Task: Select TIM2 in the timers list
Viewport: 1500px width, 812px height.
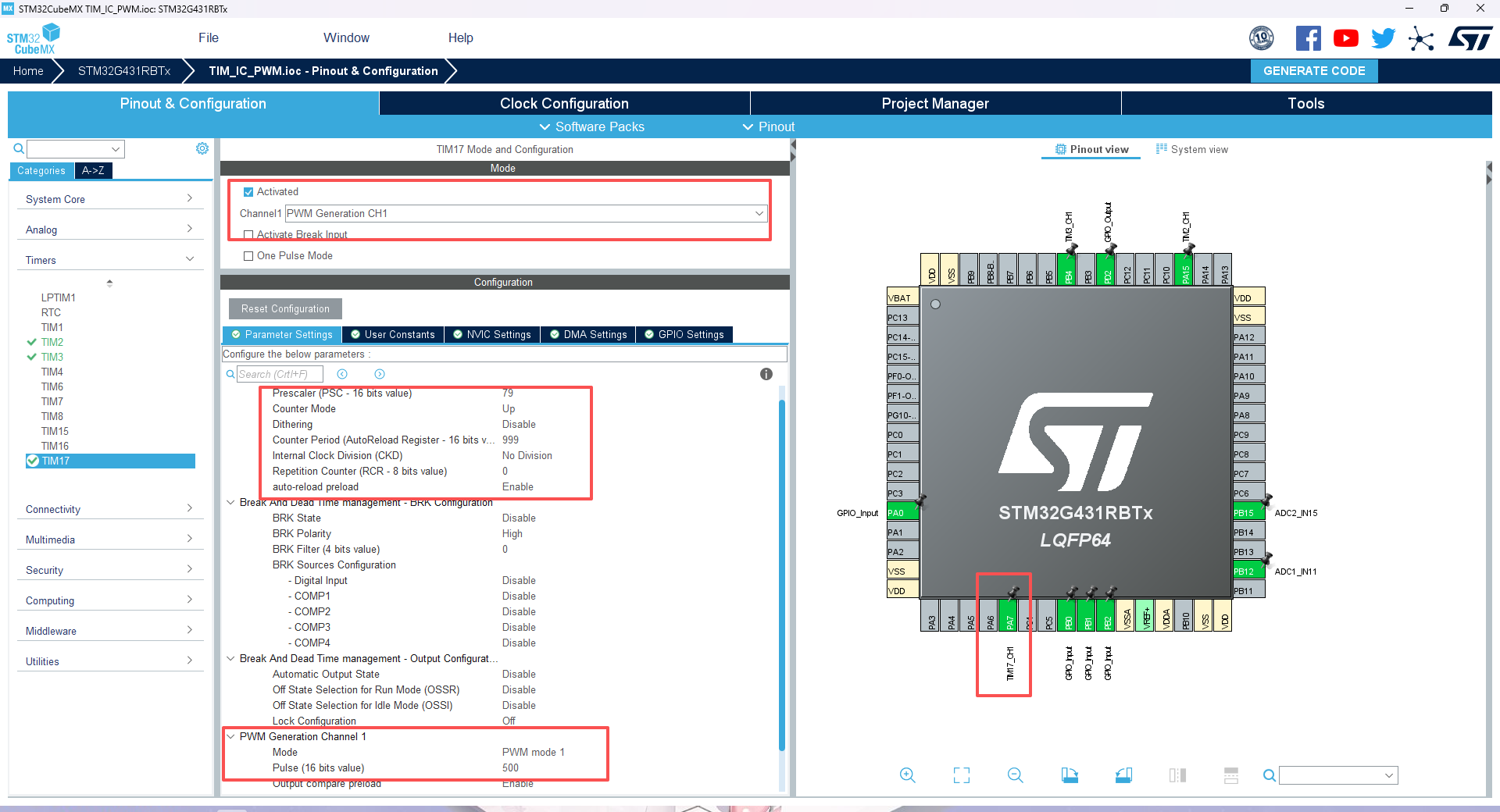Action: pyautogui.click(x=52, y=342)
